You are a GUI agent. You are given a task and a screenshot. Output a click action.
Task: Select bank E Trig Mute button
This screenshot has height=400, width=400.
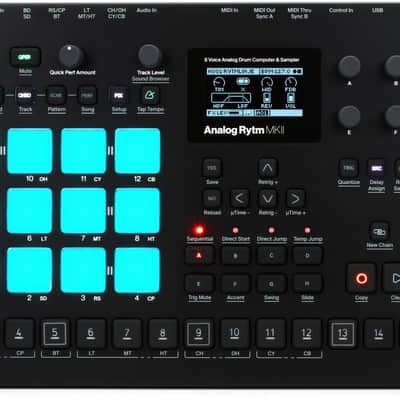click(x=199, y=284)
